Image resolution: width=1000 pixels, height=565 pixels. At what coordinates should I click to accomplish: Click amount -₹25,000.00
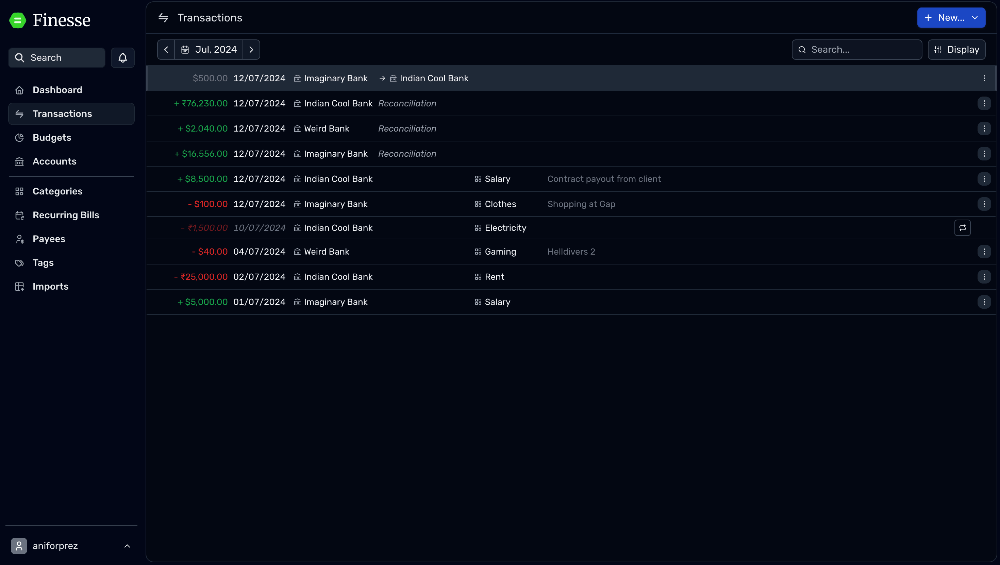pos(200,277)
